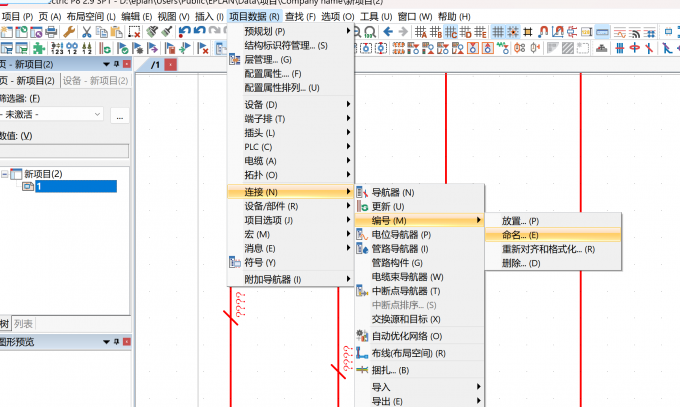Click the update connections icon in toolbar
The image size is (680, 407).
pos(105,48)
